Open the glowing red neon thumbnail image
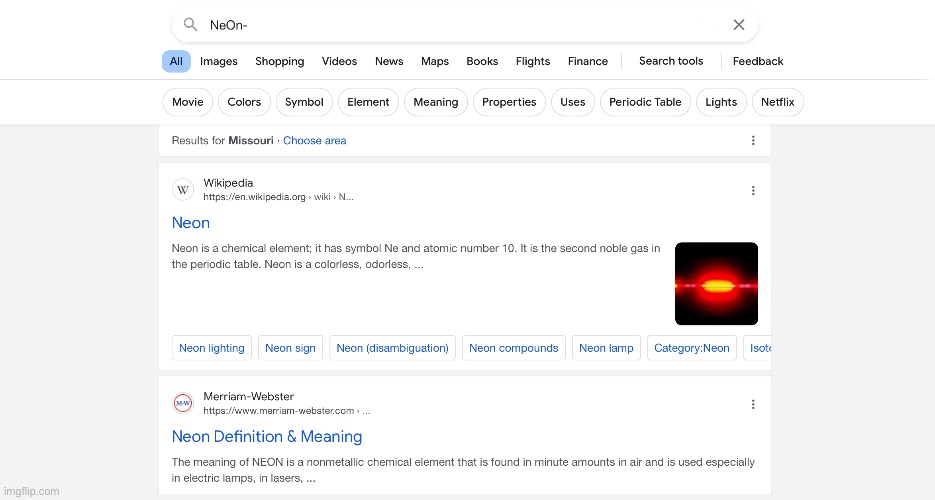 (x=716, y=284)
